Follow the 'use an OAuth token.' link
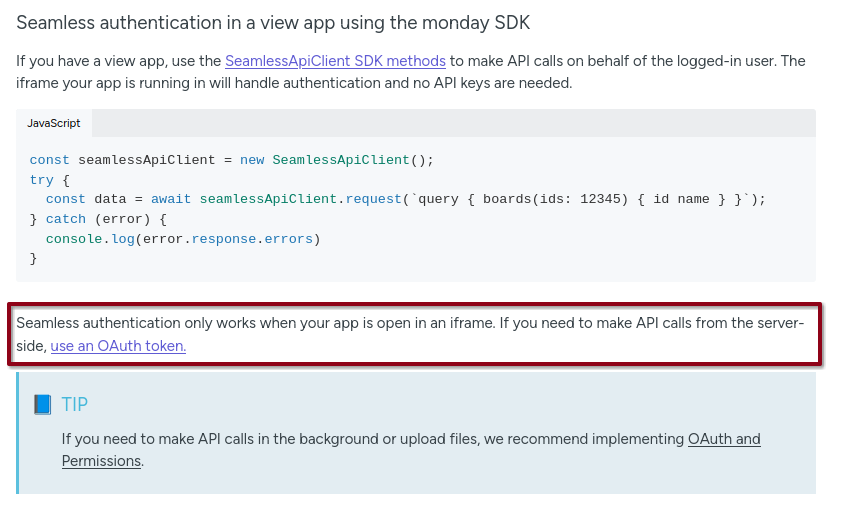Viewport: 850px width, 507px height. pyautogui.click(x=118, y=345)
